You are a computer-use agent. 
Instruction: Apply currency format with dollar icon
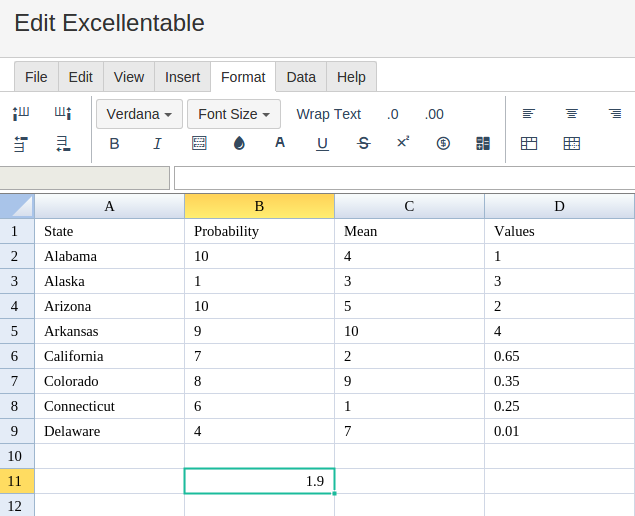click(x=443, y=143)
